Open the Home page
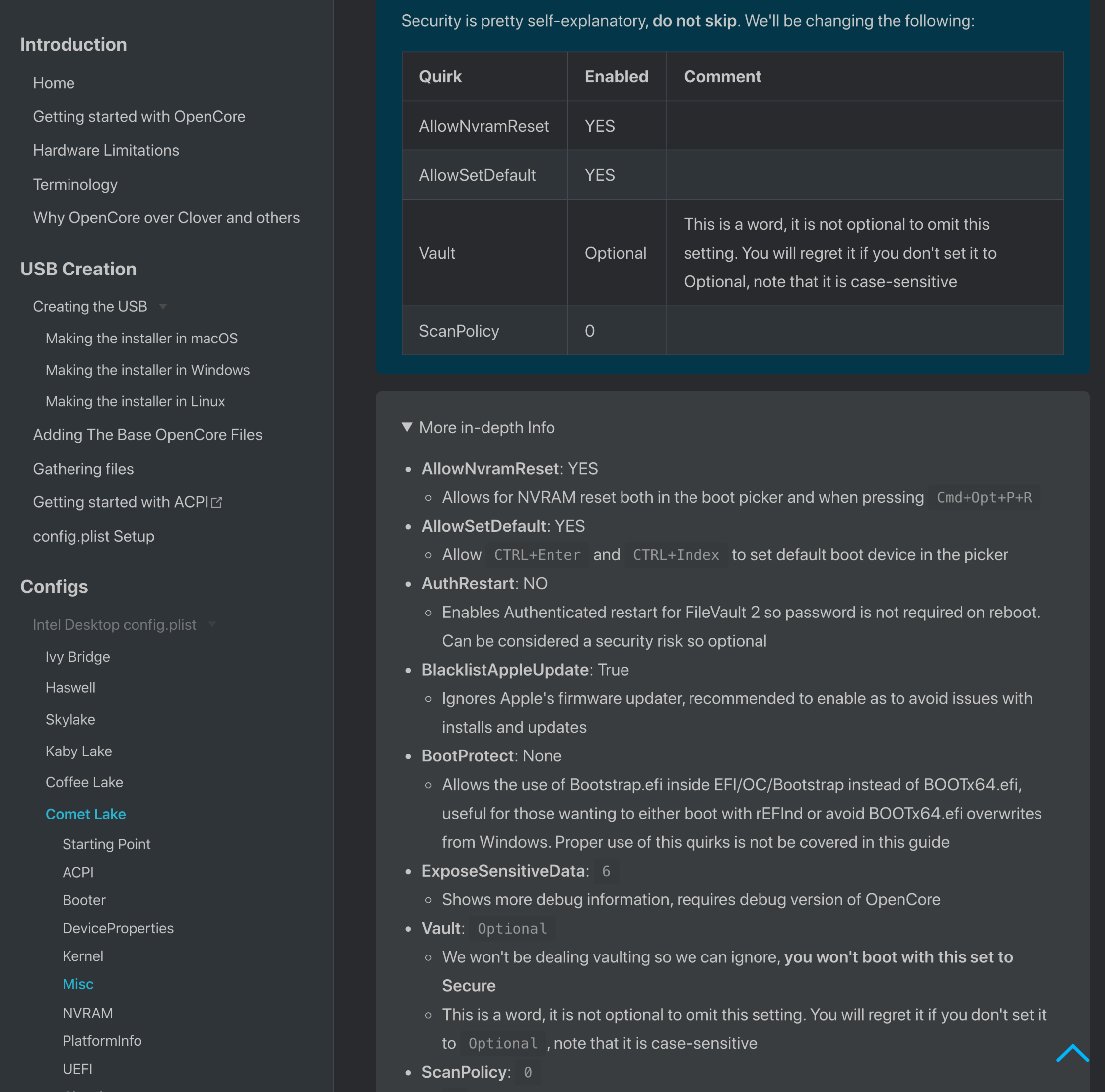Image resolution: width=1105 pixels, height=1092 pixels. (x=53, y=82)
